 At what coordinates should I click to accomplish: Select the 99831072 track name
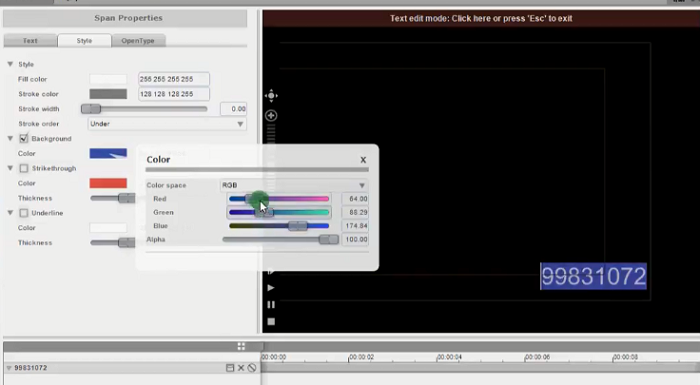click(x=31, y=368)
